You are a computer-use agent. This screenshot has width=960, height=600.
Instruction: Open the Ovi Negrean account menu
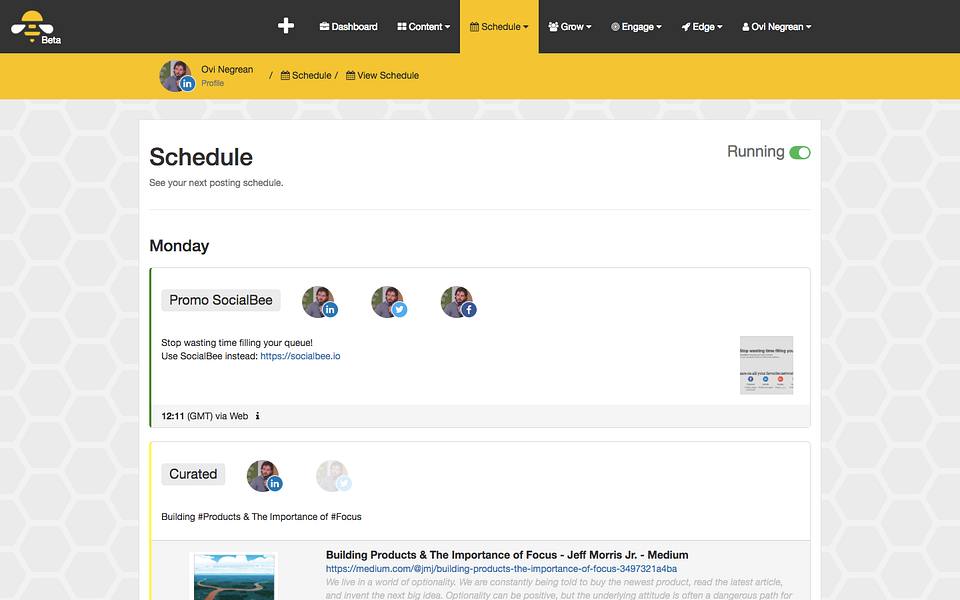click(776, 26)
